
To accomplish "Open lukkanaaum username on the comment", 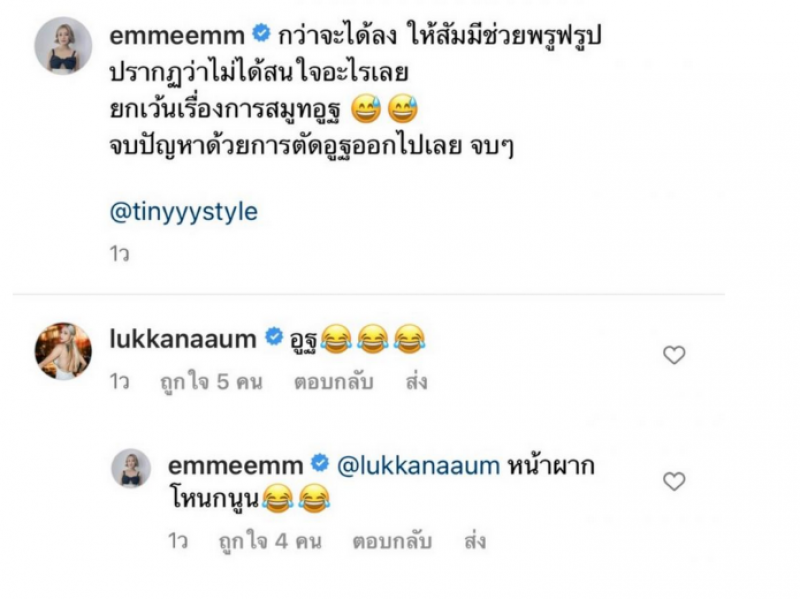I will pyautogui.click(x=183, y=339).
